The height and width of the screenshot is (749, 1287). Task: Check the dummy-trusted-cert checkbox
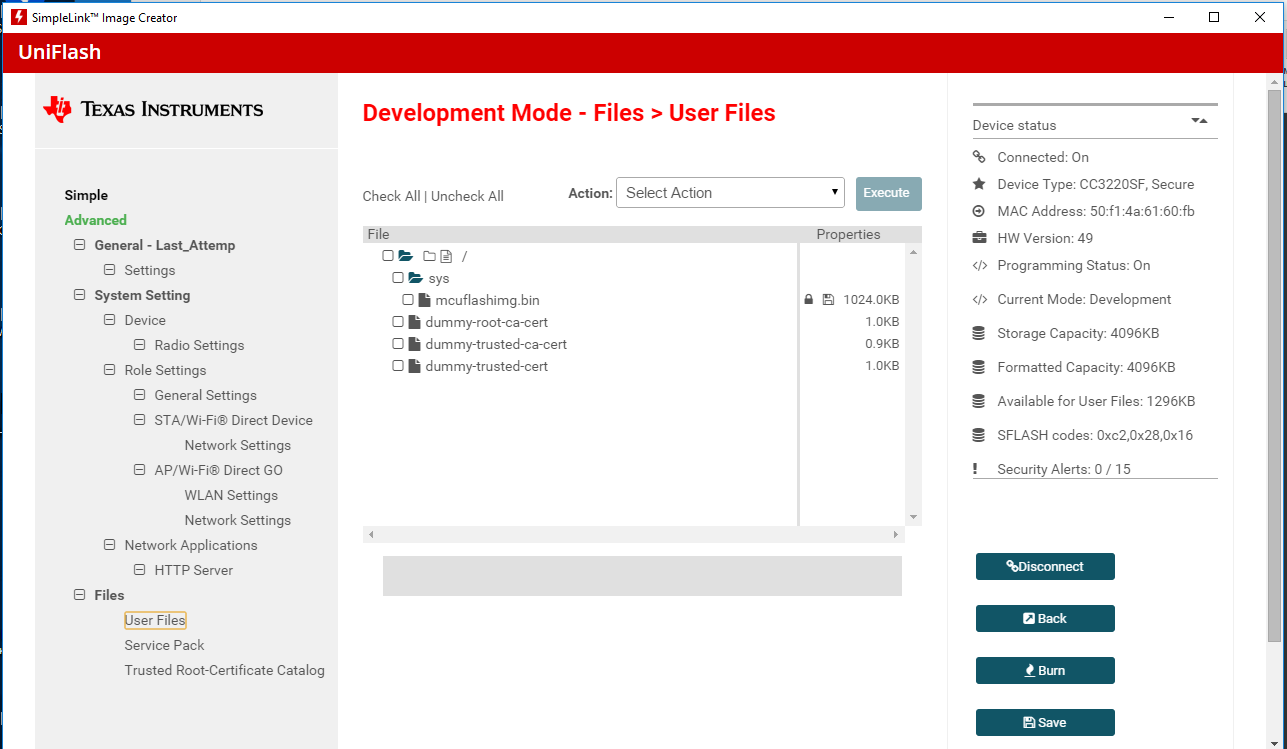398,366
